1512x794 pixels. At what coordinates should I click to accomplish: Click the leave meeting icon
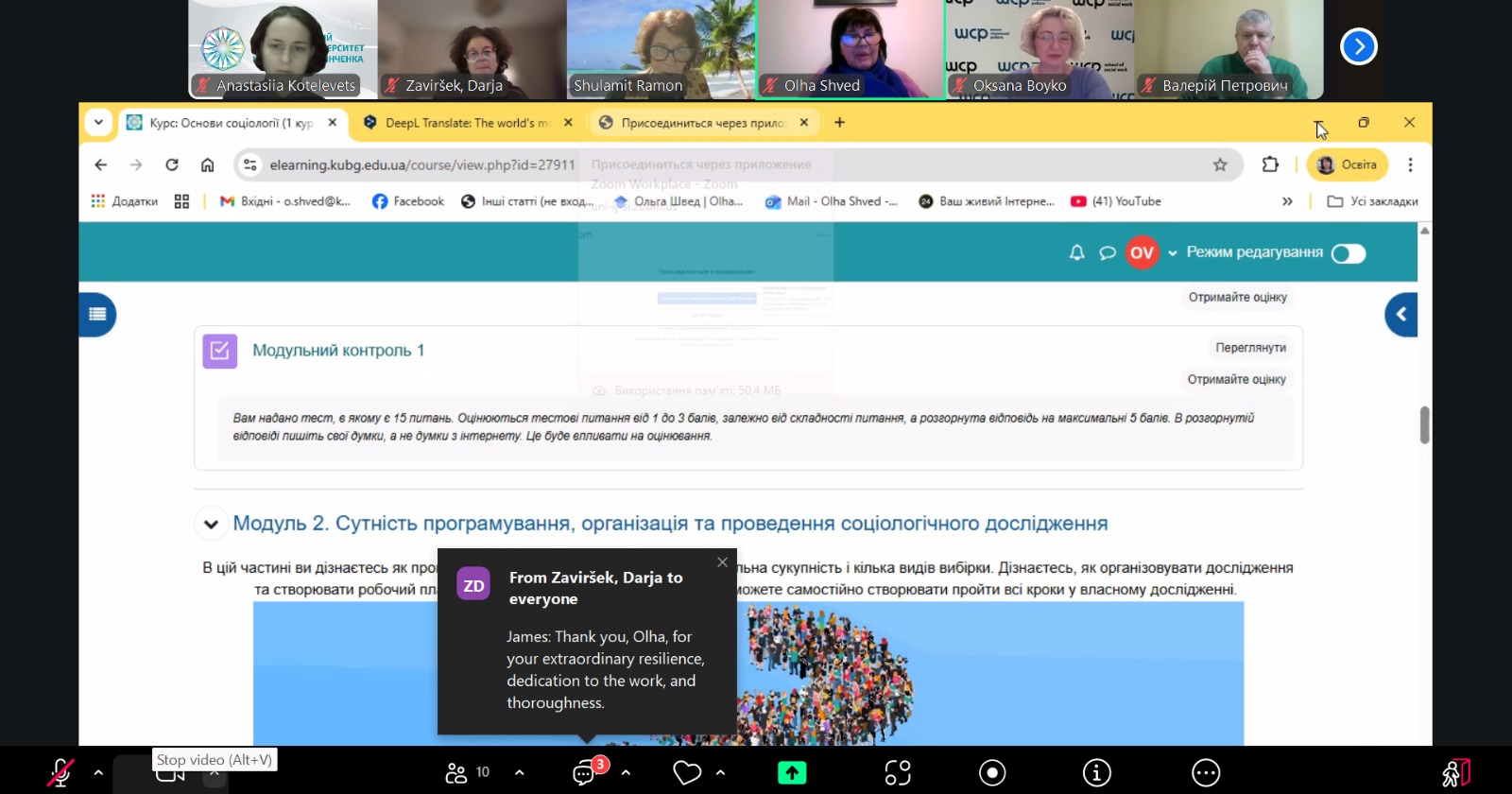pos(1456,772)
